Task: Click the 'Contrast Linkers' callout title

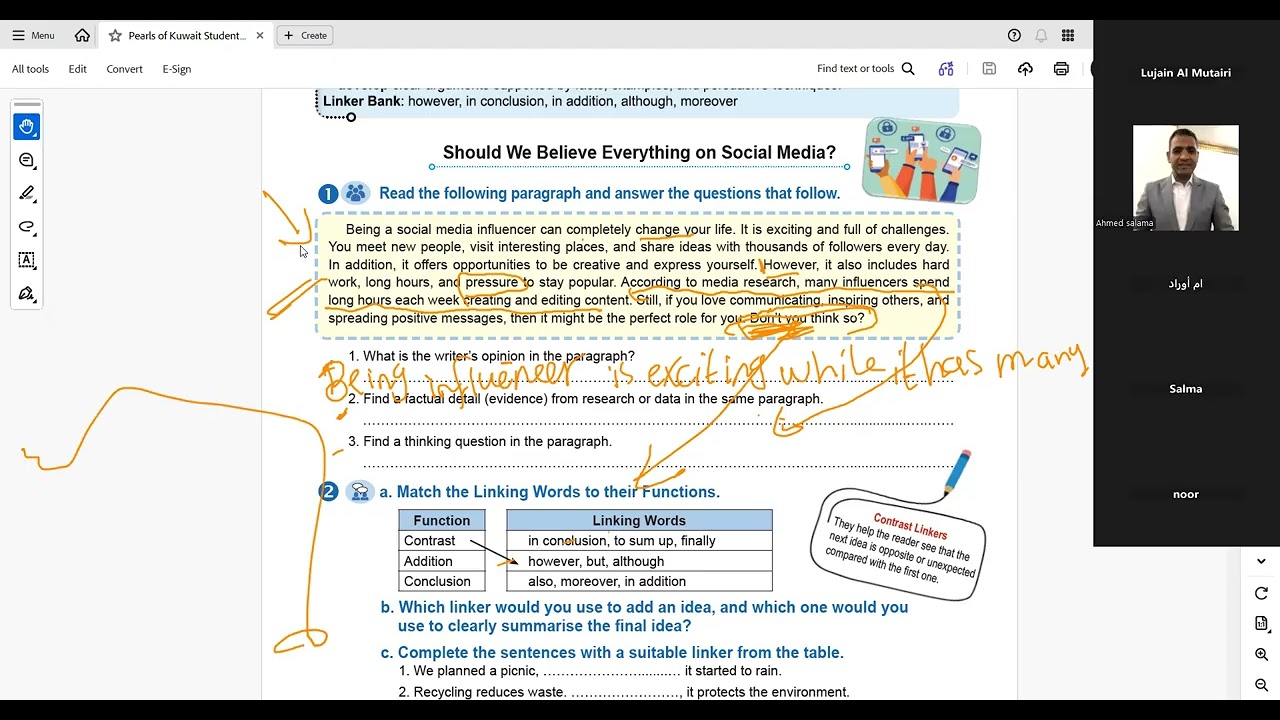Action: pos(910,526)
